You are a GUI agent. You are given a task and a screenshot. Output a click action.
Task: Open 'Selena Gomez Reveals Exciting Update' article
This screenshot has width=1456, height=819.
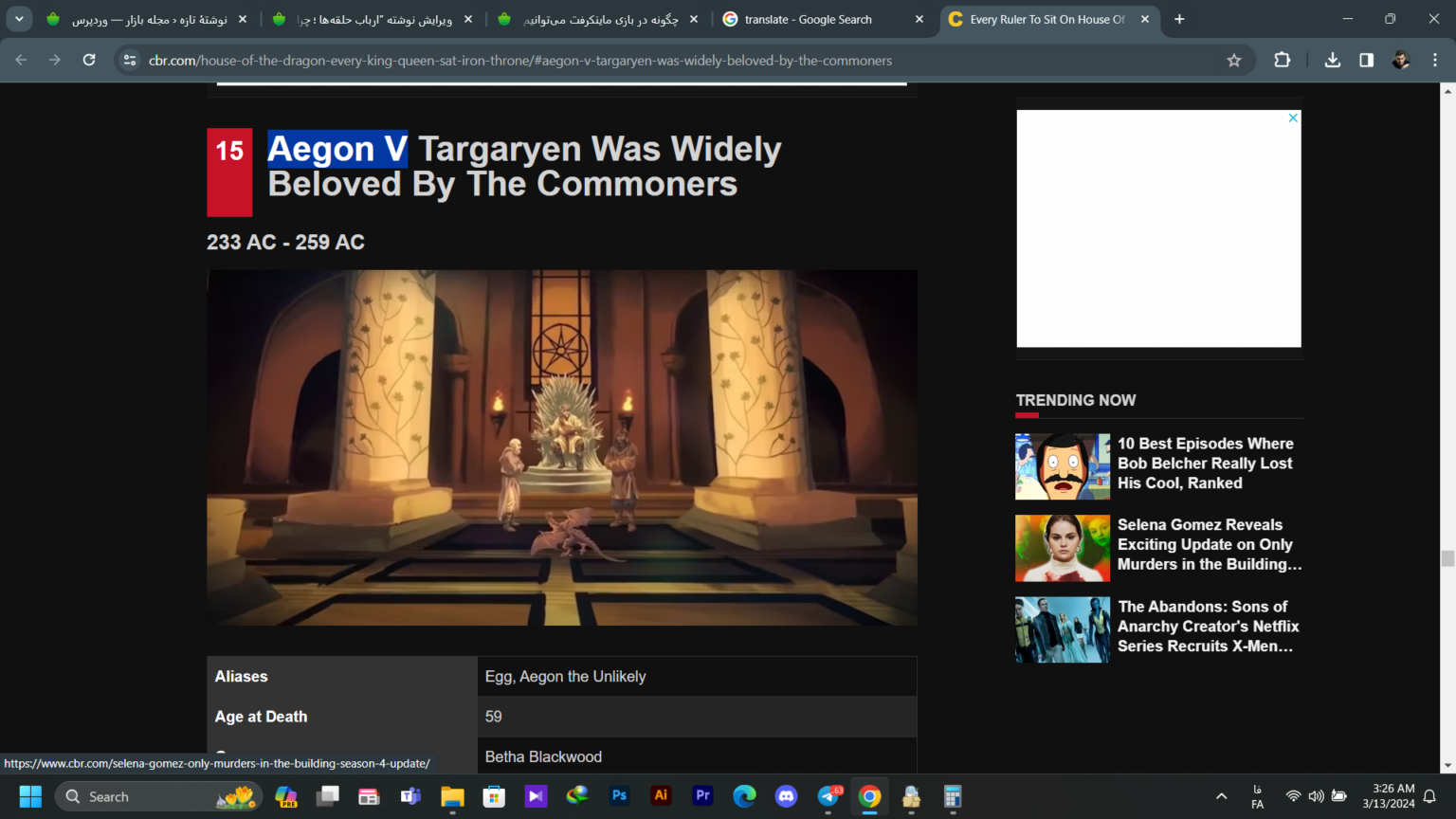[x=1210, y=545]
